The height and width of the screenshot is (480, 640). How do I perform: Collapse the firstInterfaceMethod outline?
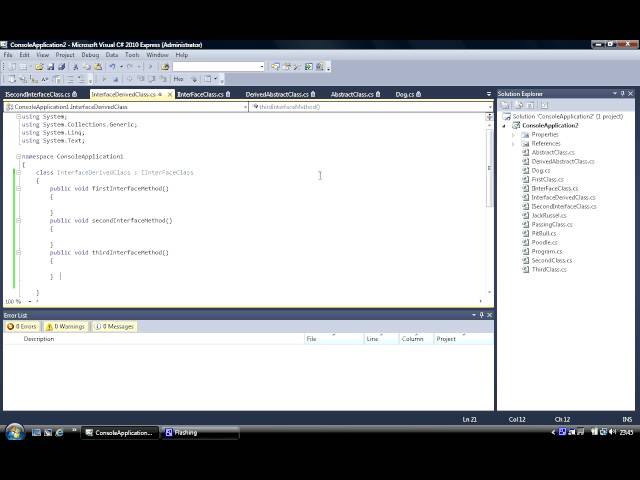pos(18,189)
